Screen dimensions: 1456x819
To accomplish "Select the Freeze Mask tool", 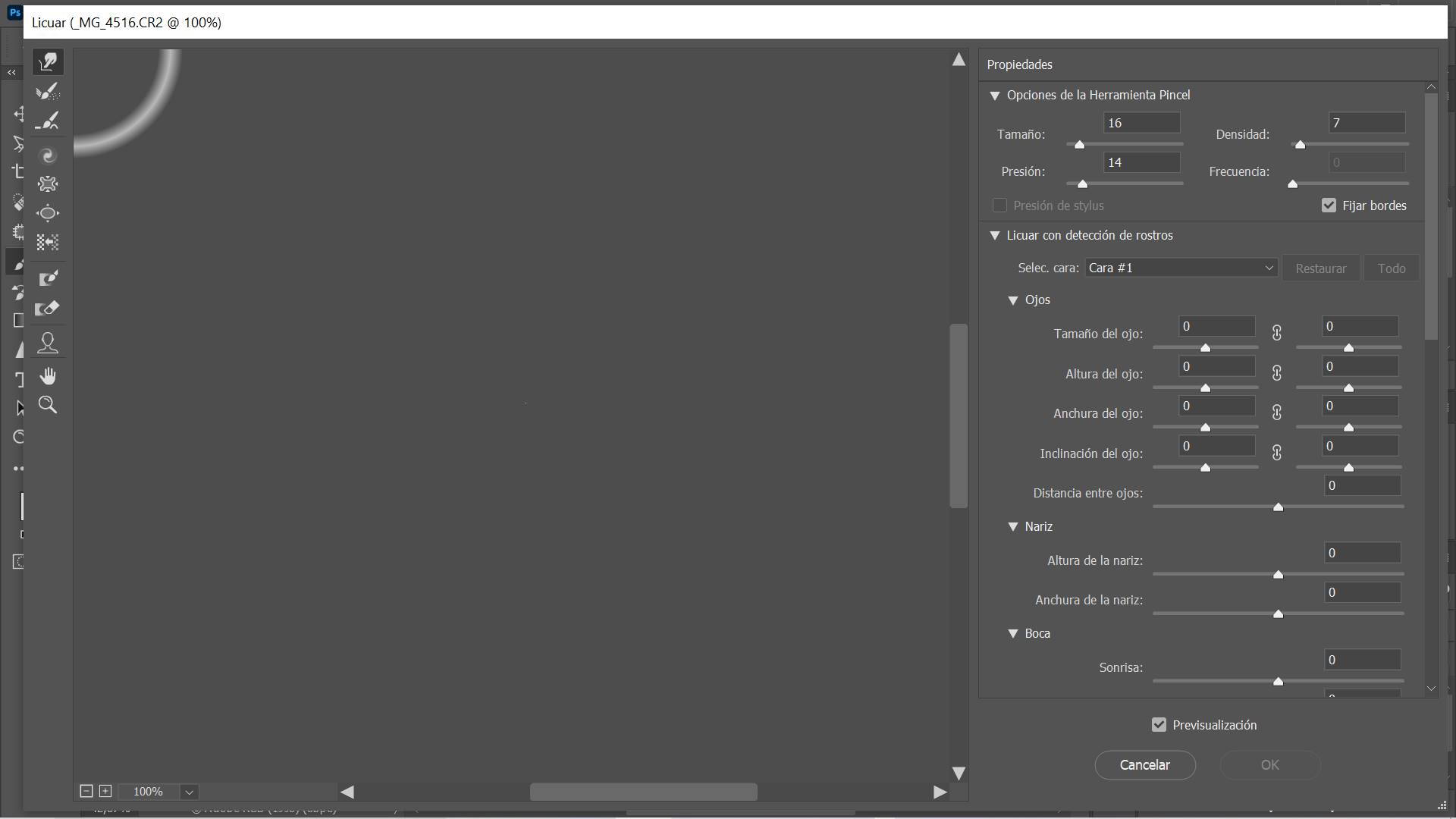I will (x=48, y=278).
